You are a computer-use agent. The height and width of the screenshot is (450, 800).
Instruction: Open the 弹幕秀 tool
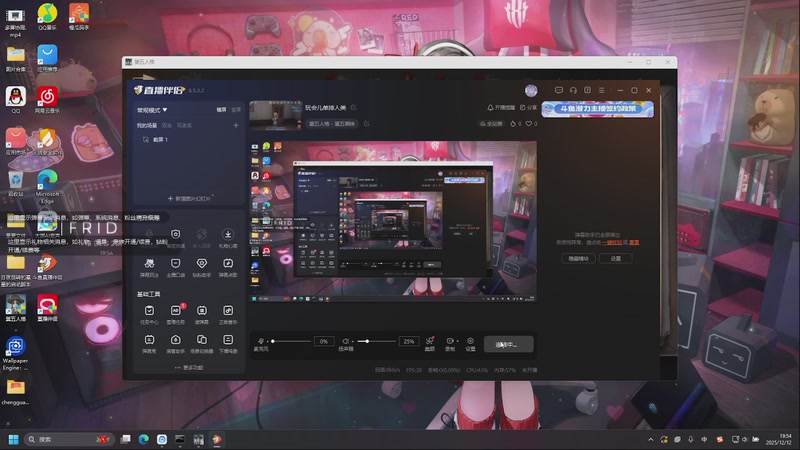tap(149, 343)
